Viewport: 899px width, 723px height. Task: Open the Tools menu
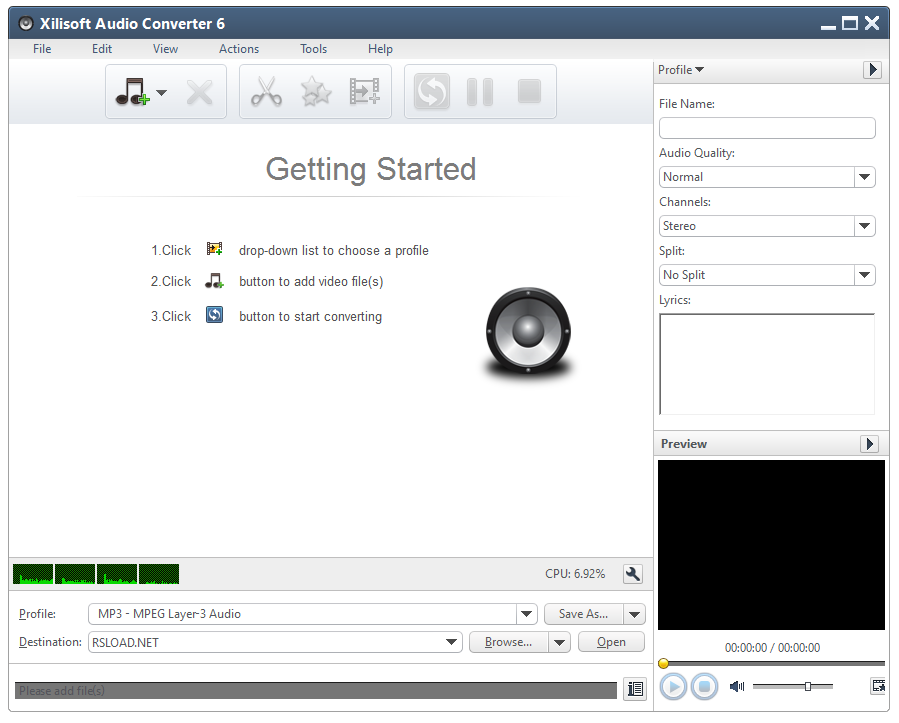(313, 48)
